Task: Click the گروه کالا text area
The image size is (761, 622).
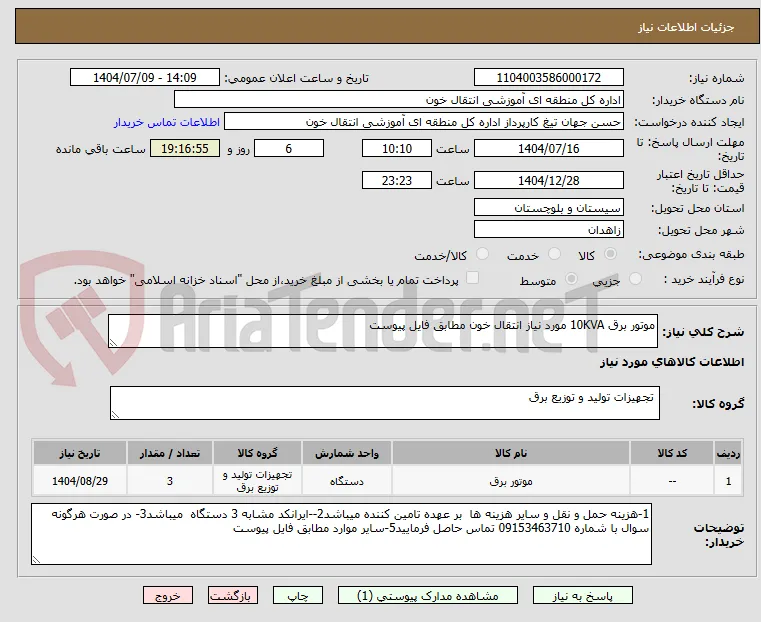Action: pos(385,403)
